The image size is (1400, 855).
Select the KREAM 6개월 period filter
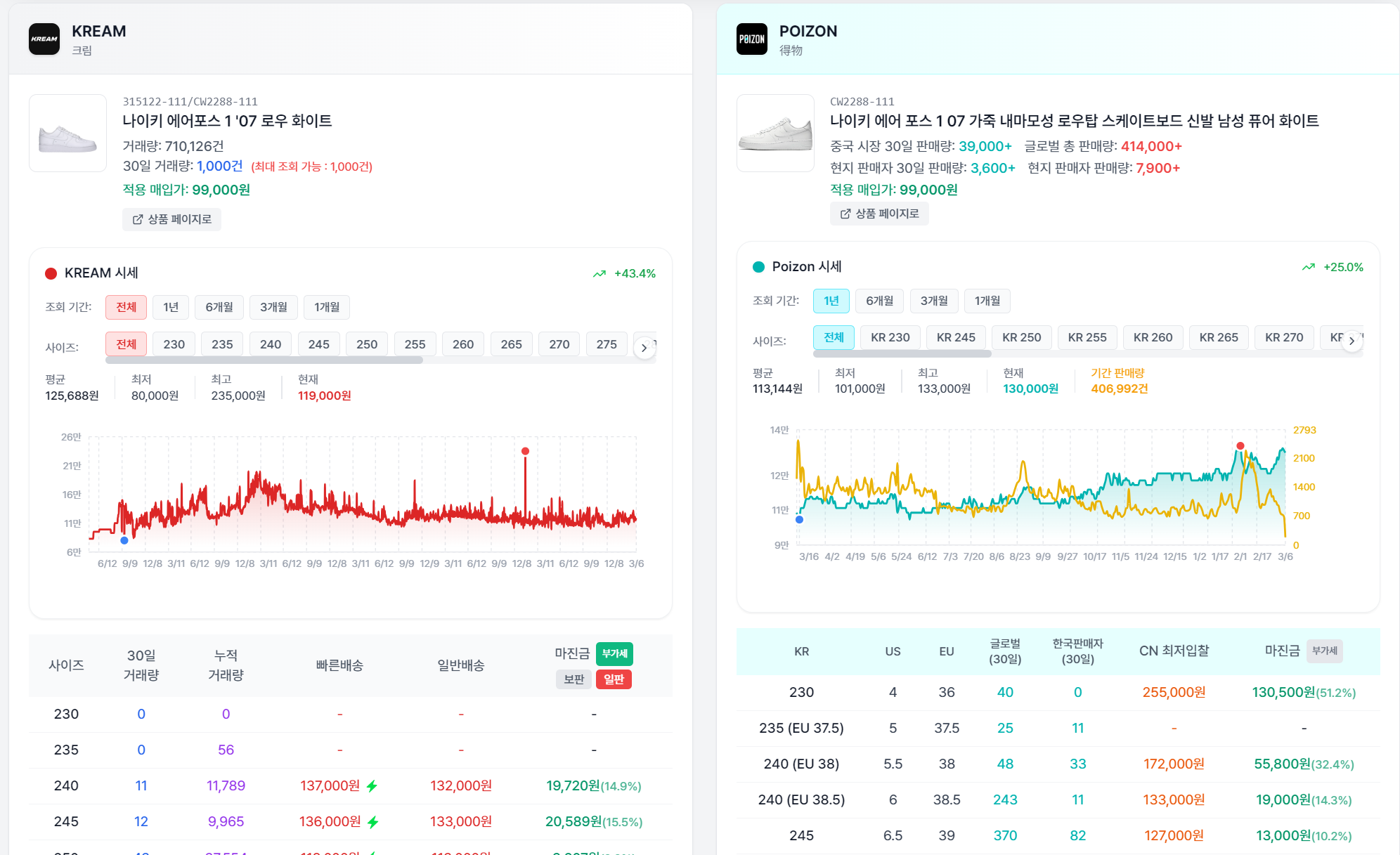coord(219,307)
